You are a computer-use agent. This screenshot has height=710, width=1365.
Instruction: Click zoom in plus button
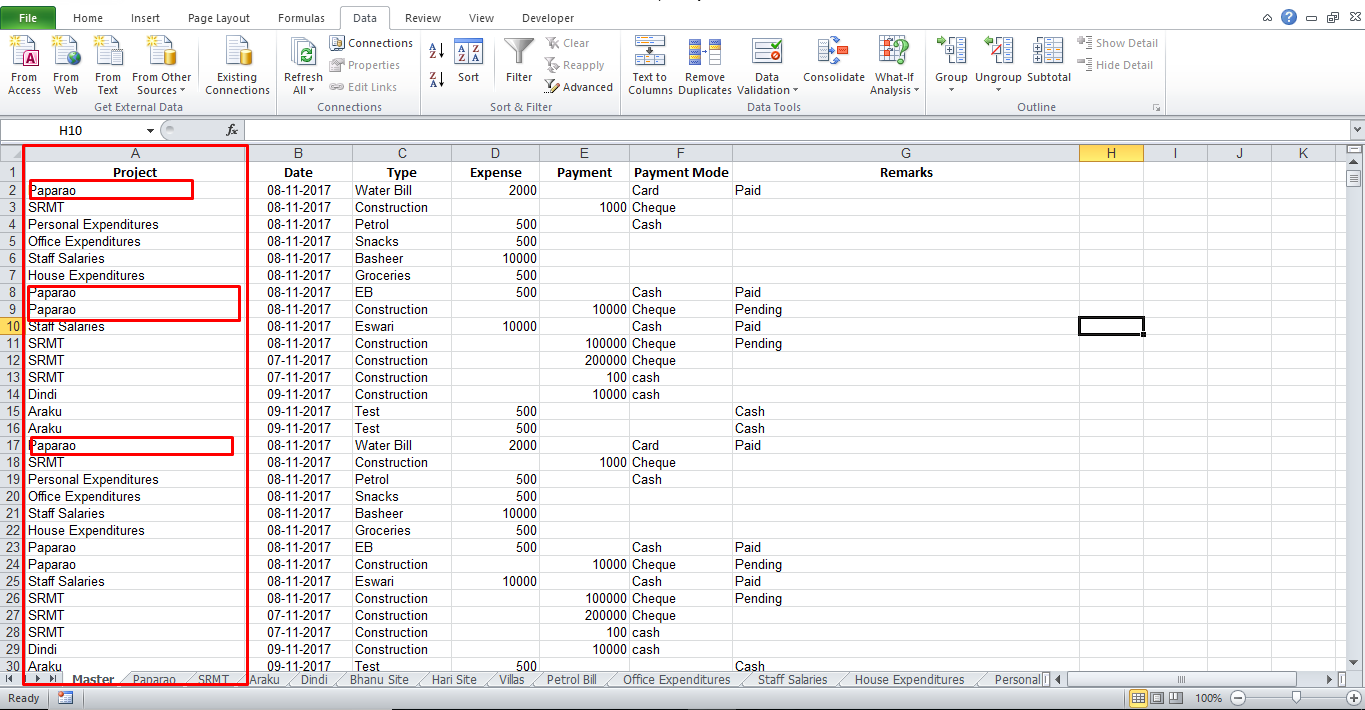pos(1354,698)
